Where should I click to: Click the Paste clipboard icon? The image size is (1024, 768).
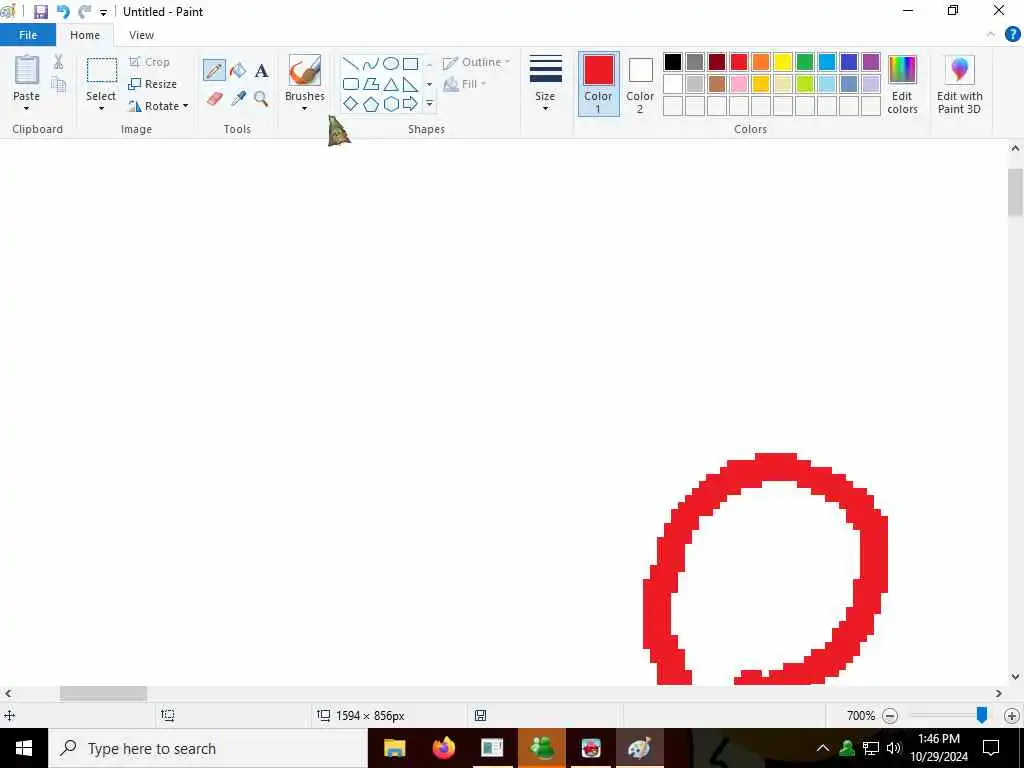(x=27, y=71)
